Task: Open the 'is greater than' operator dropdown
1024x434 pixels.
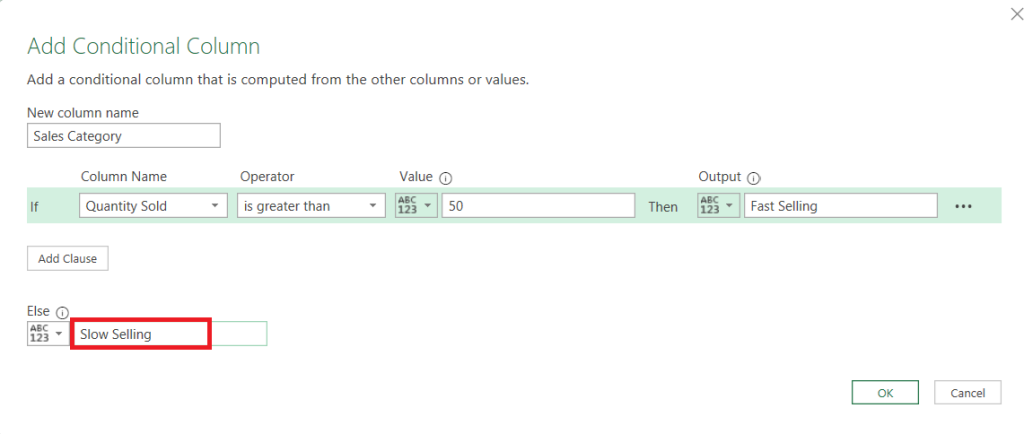Action: (373, 206)
